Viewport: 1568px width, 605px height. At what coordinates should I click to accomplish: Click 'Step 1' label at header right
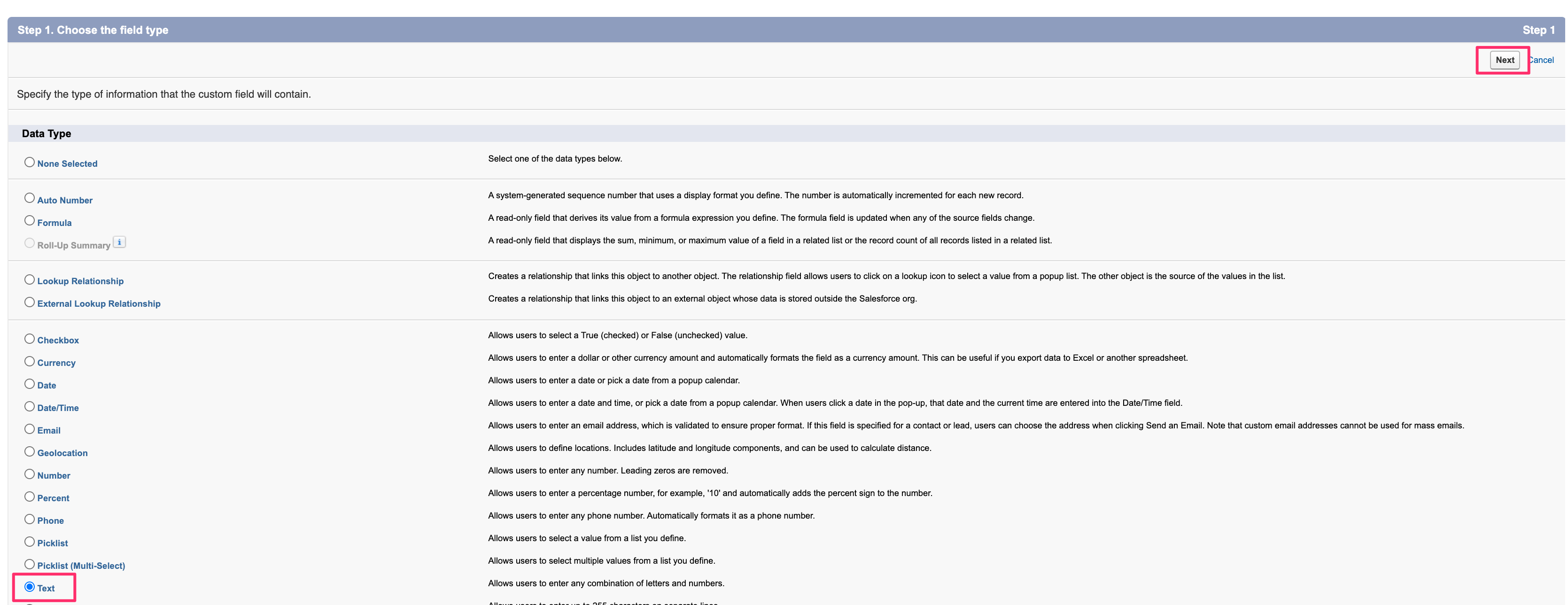pyautogui.click(x=1538, y=30)
